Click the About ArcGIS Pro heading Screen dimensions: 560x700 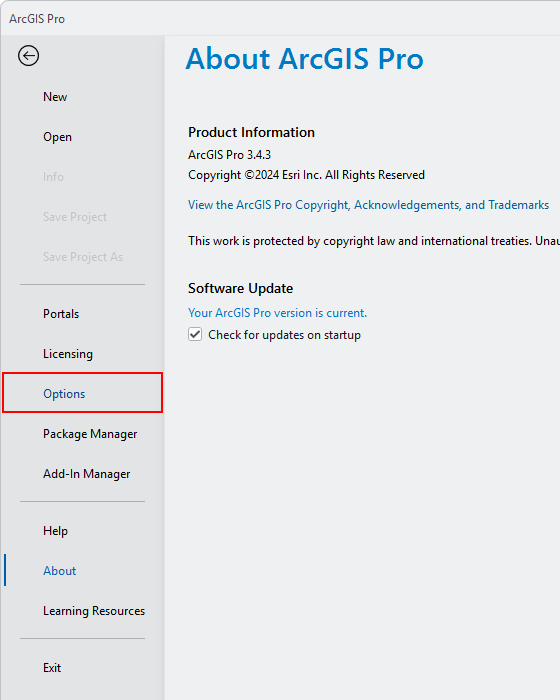(305, 58)
